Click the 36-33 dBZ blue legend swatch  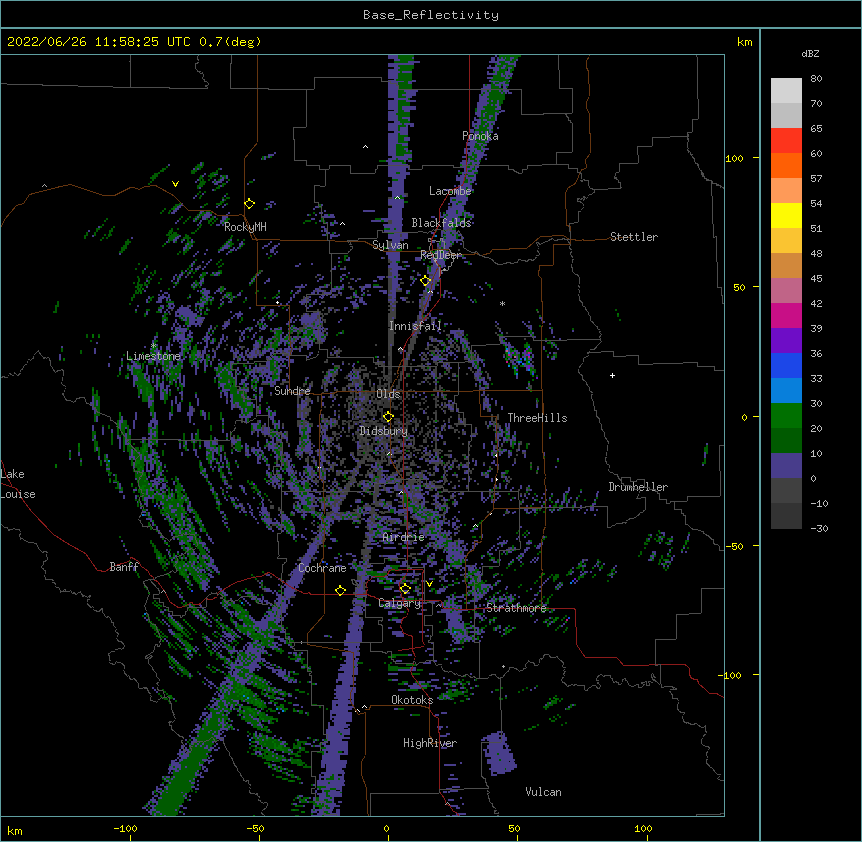[x=786, y=365]
